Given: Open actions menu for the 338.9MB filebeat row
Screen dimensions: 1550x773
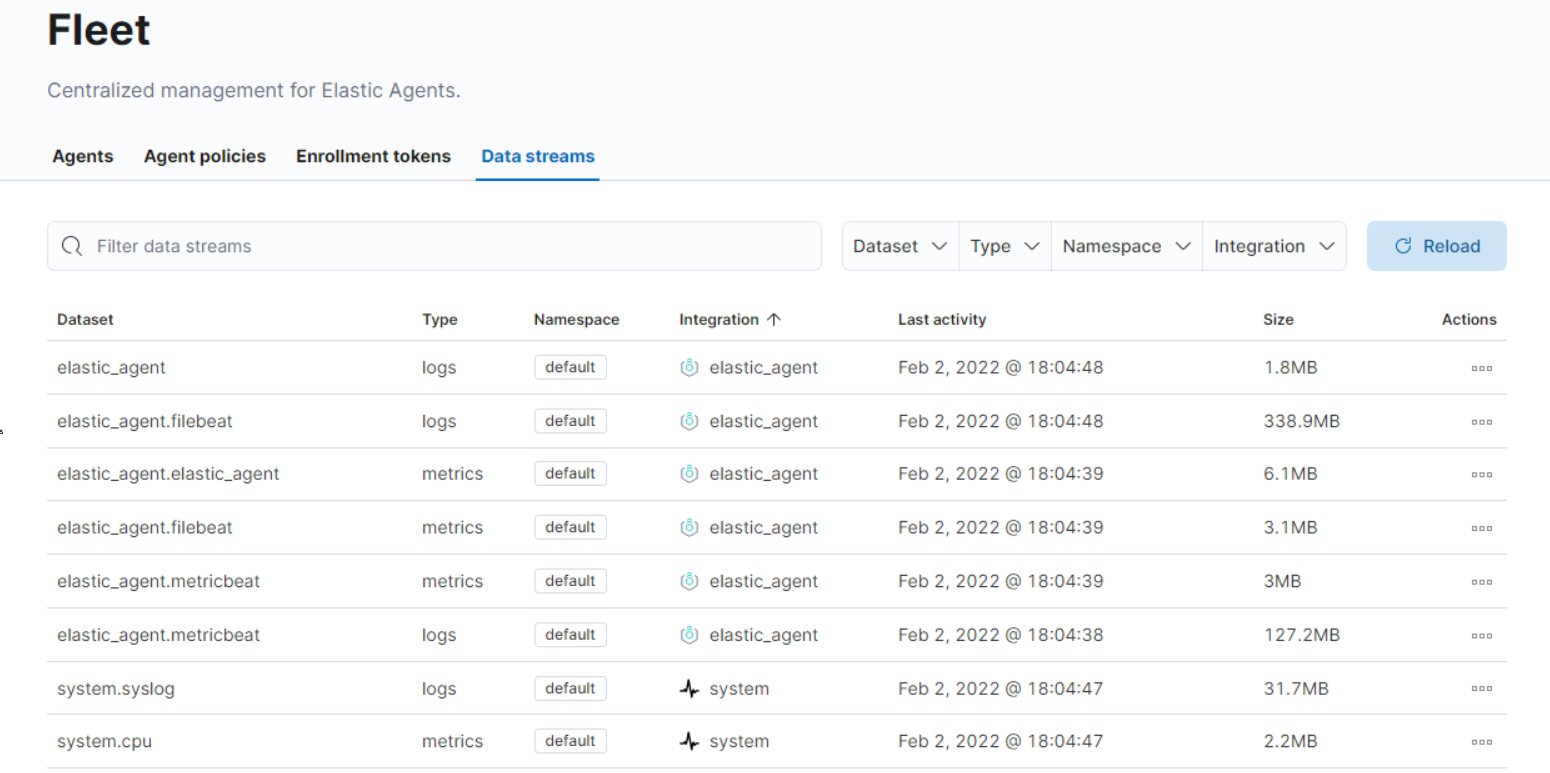Looking at the screenshot, I should [x=1481, y=422].
